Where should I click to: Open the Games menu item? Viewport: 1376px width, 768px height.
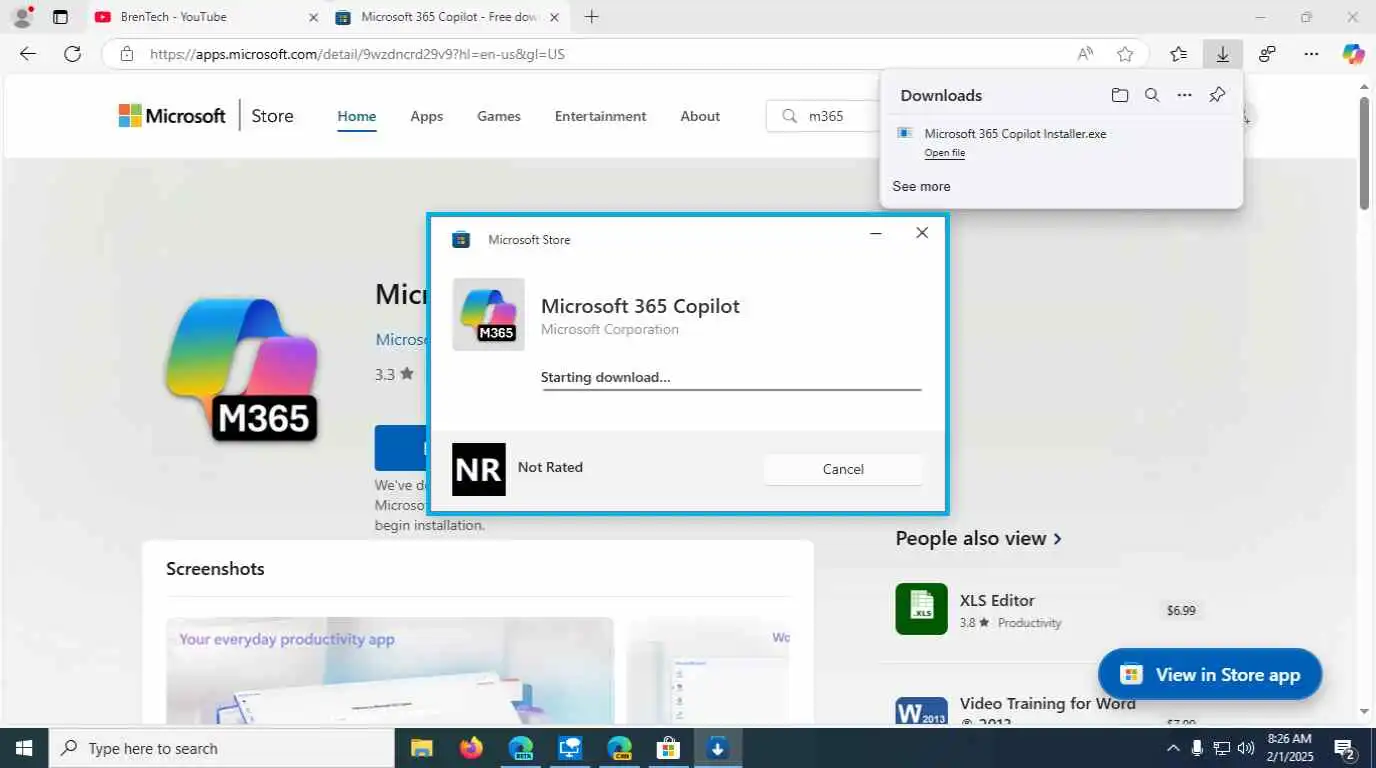click(x=499, y=116)
